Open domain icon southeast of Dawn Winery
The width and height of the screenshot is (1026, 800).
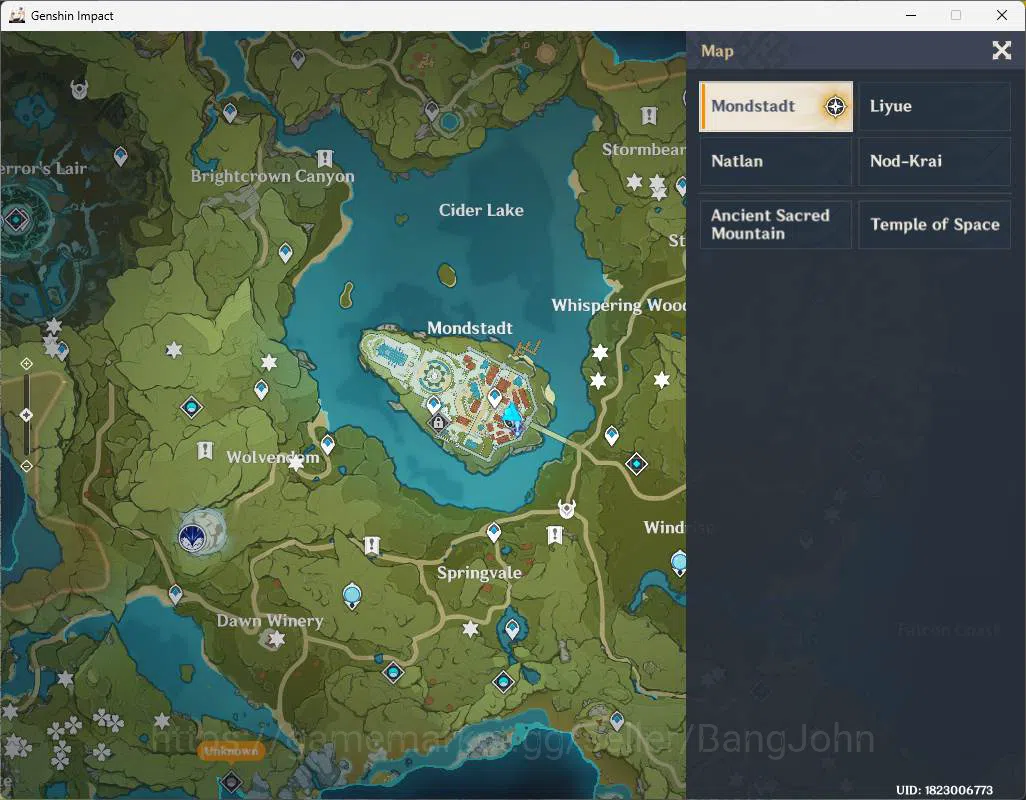(x=393, y=672)
